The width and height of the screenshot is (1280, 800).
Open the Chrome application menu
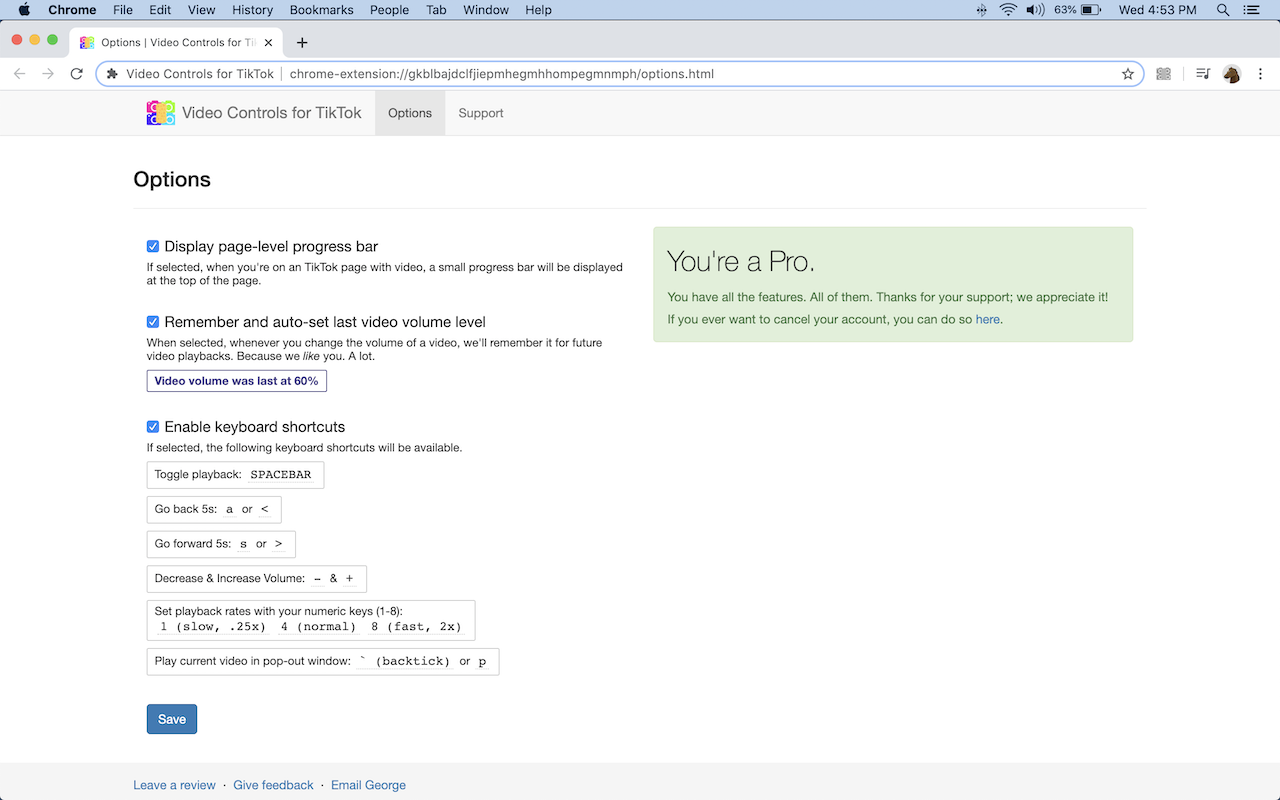point(72,10)
